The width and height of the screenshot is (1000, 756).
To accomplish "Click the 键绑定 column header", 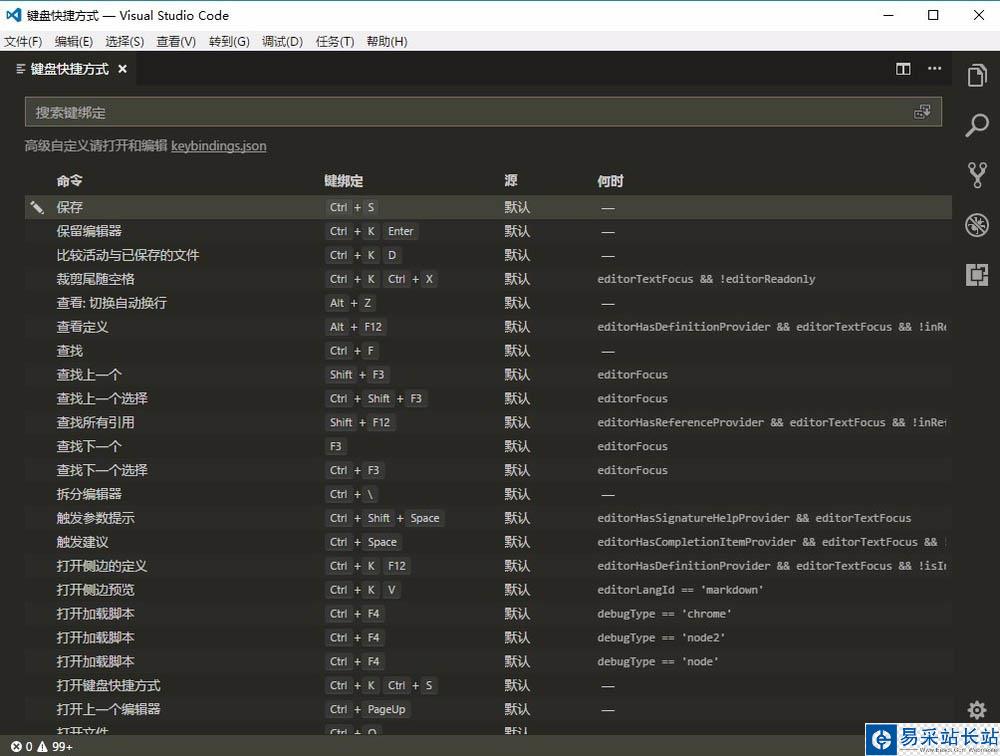I will click(x=343, y=181).
